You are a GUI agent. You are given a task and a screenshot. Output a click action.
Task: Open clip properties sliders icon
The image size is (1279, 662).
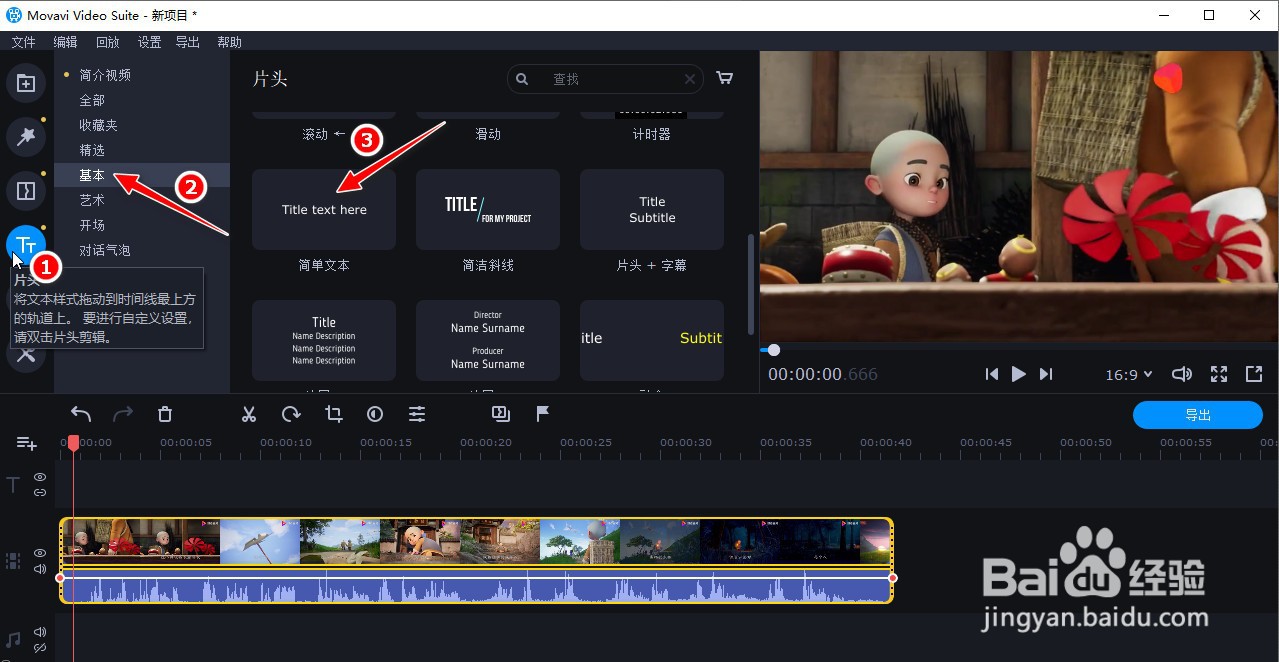point(417,414)
